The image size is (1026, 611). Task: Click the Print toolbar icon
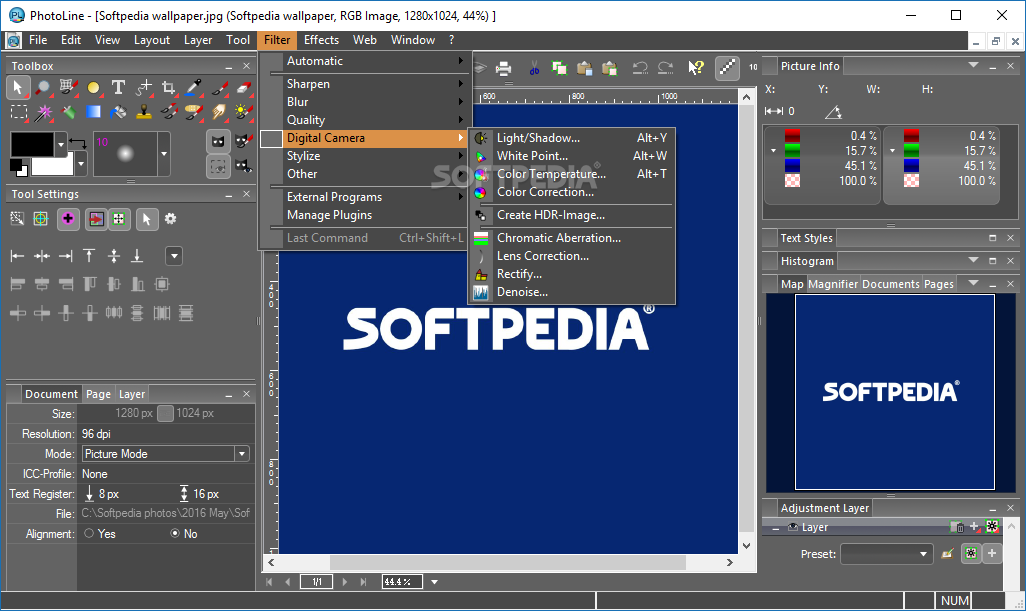click(x=504, y=68)
